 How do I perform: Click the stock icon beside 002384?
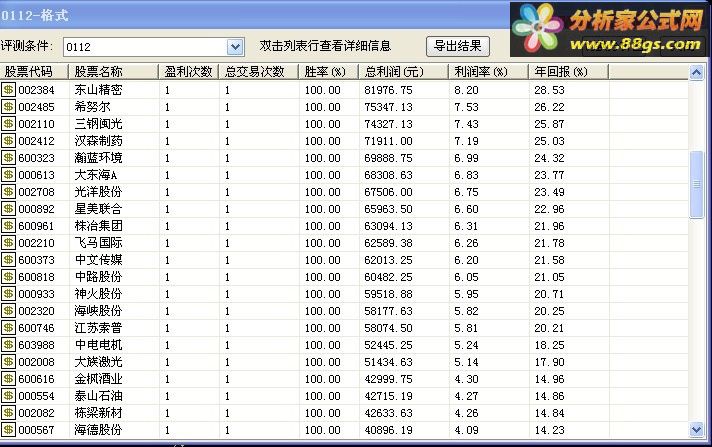coord(8,90)
